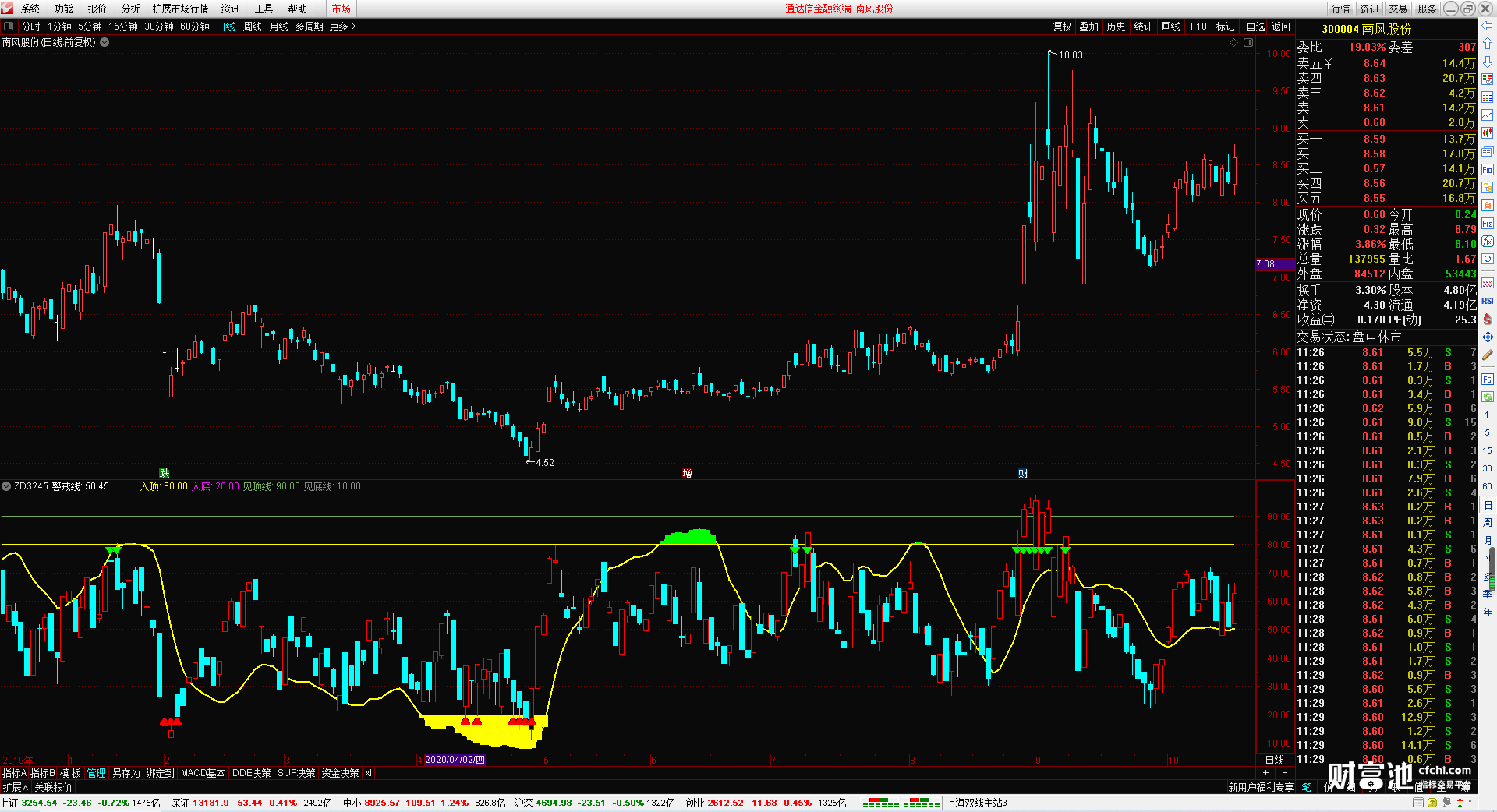Image resolution: width=1497 pixels, height=812 pixels.
Task: Open the 分析 menu
Action: (x=131, y=9)
